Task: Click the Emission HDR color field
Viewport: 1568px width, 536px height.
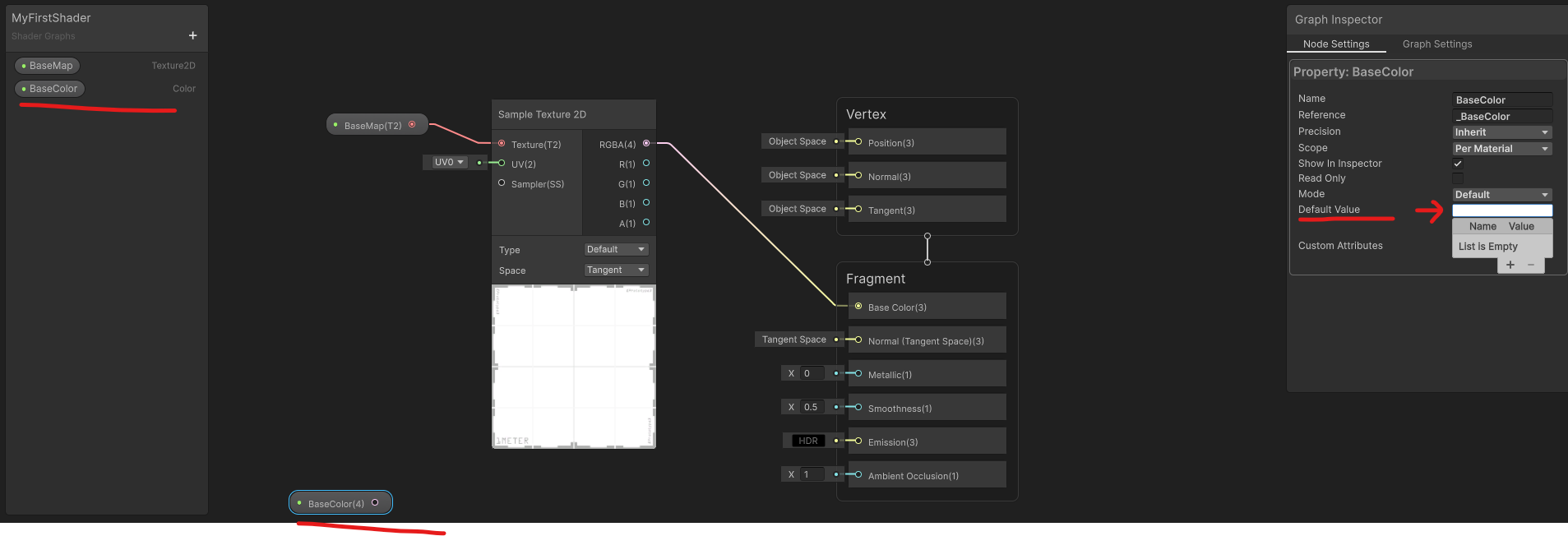Action: pyautogui.click(x=808, y=441)
